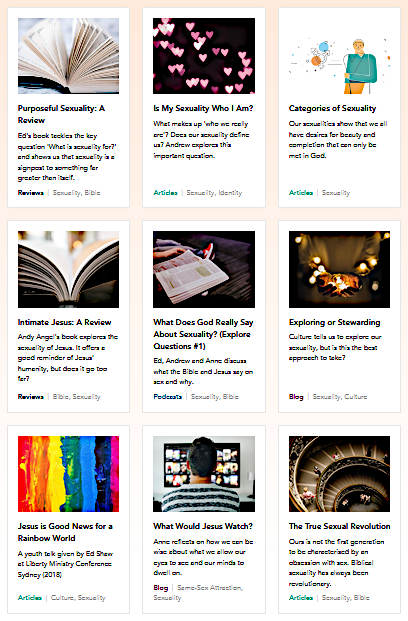Open 'Jesus is Good News for a Rainbow World'
This screenshot has height=621, width=408.
[65, 532]
